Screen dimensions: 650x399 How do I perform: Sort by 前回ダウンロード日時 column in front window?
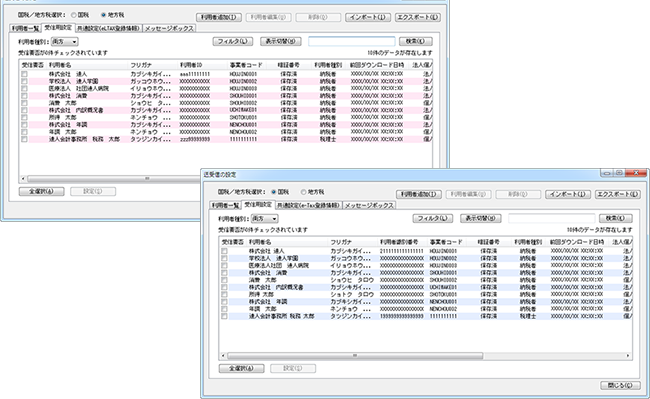[x=577, y=242]
